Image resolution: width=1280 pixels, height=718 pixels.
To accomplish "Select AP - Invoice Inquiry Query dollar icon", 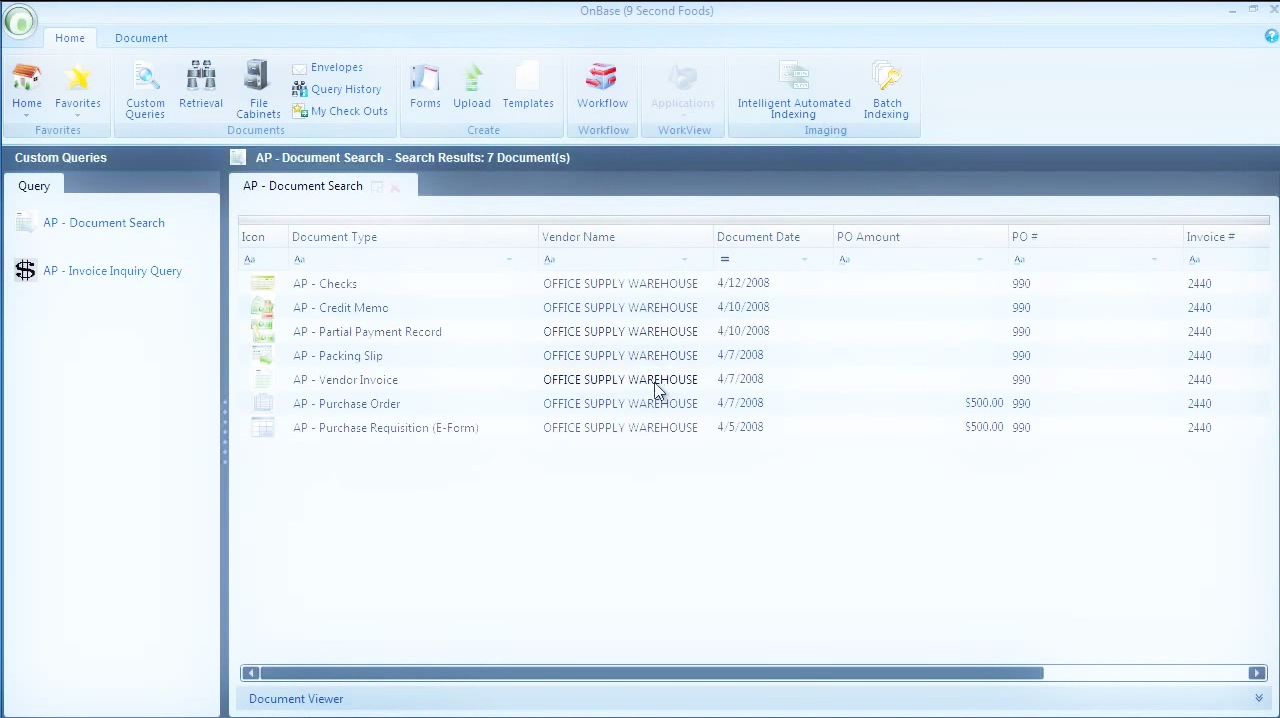I will point(25,270).
